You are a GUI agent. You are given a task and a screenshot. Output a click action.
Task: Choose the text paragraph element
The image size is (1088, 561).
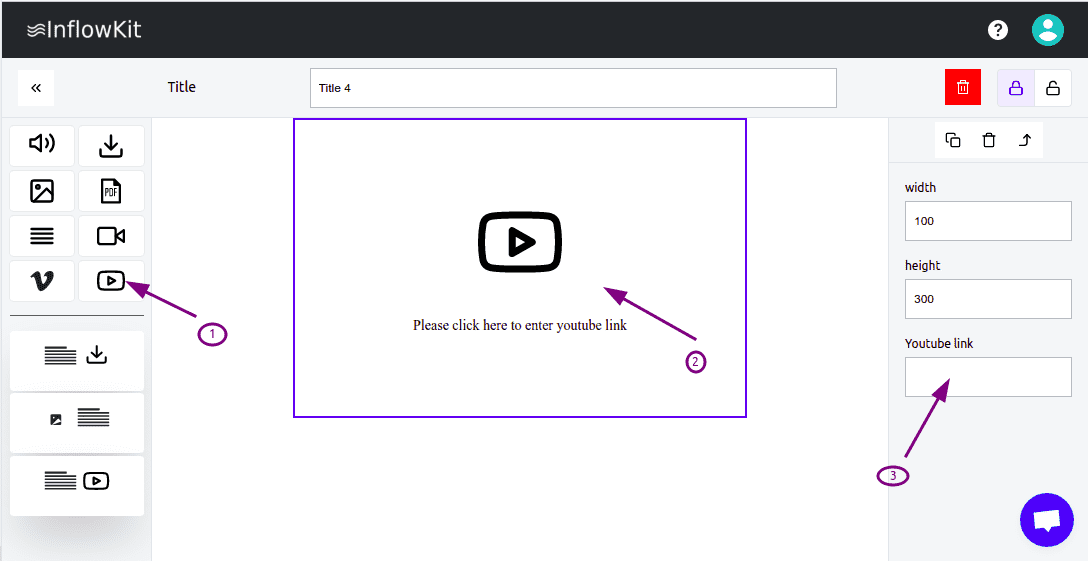(x=42, y=236)
